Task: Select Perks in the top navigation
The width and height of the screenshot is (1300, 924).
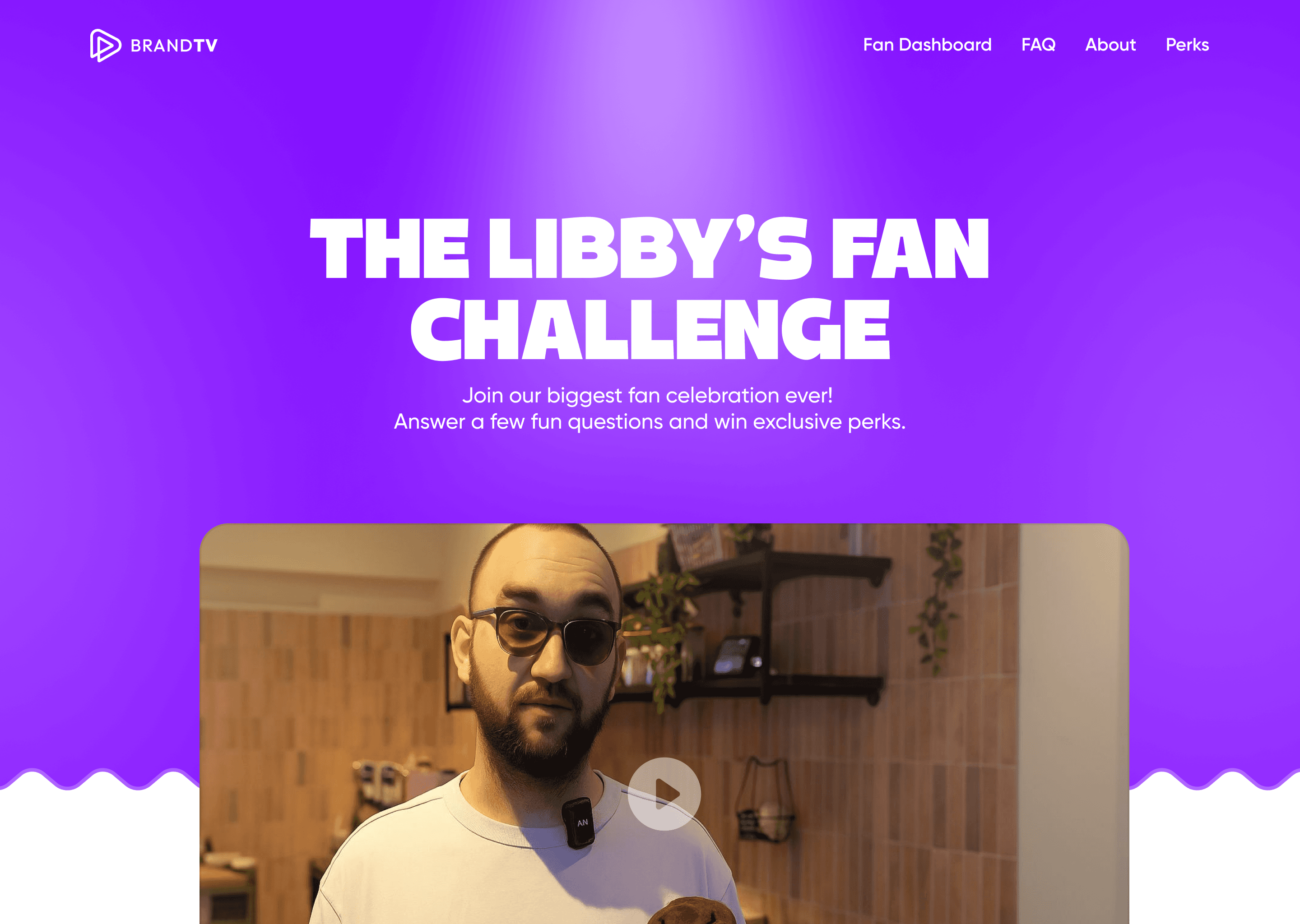Action: pos(1187,45)
